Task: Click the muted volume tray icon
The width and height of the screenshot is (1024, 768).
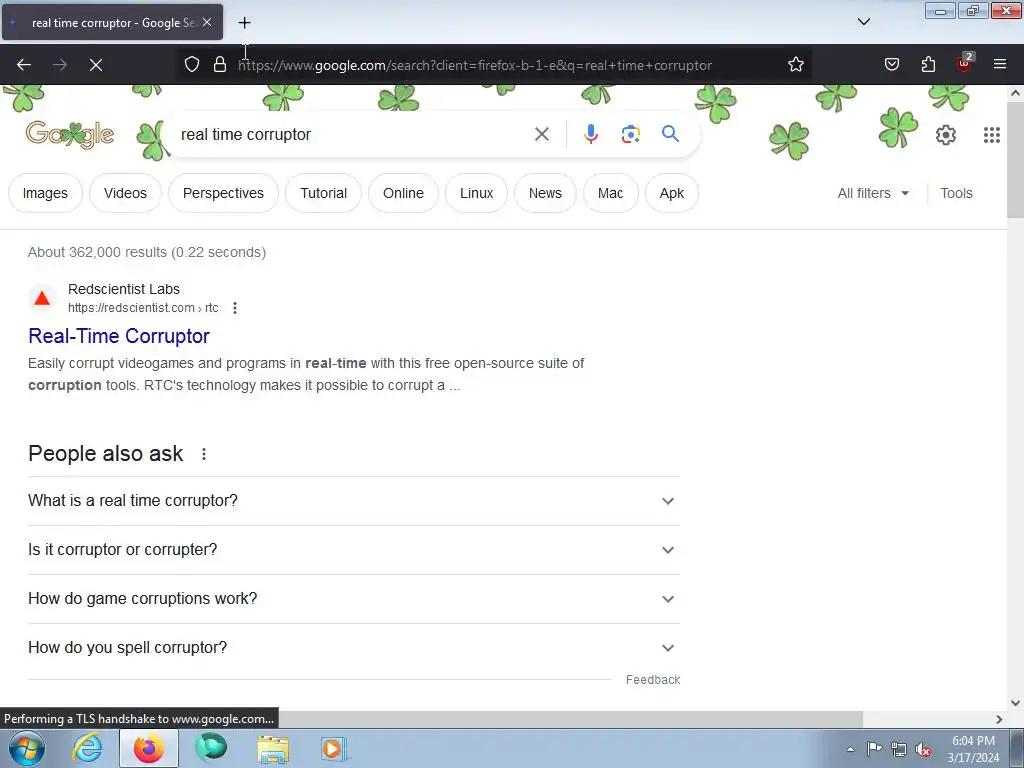Action: coord(923,749)
